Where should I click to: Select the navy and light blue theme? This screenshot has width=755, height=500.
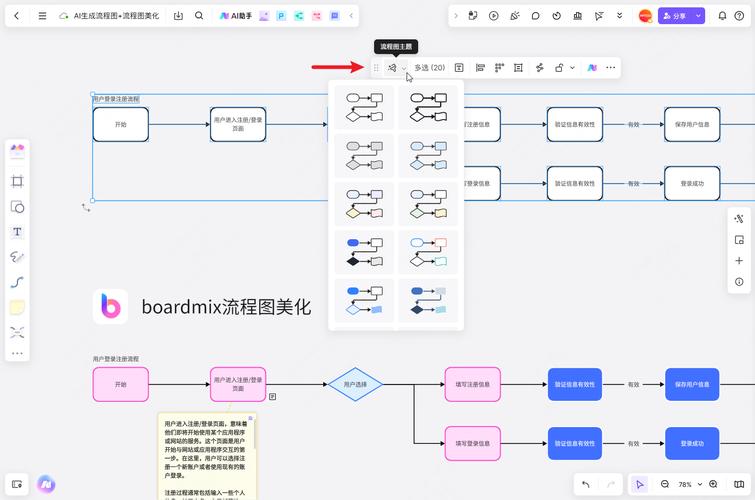(428, 300)
